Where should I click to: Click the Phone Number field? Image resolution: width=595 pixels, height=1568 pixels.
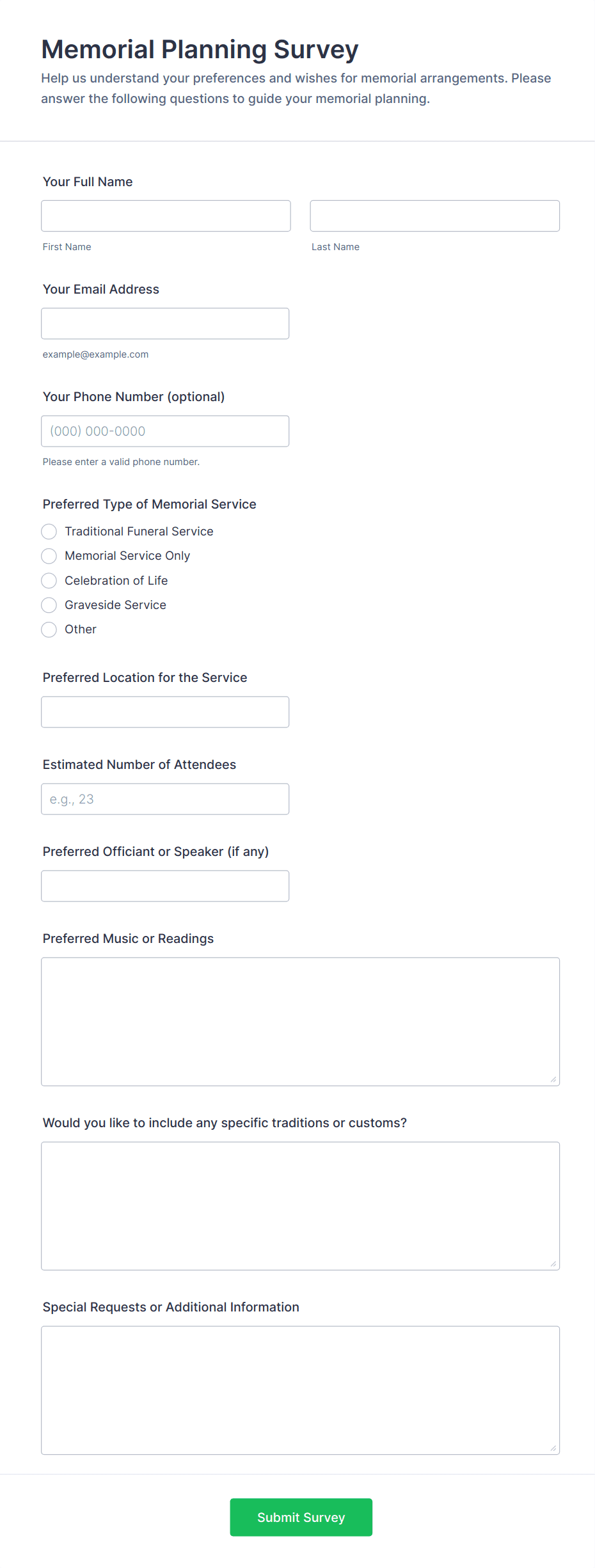(165, 431)
